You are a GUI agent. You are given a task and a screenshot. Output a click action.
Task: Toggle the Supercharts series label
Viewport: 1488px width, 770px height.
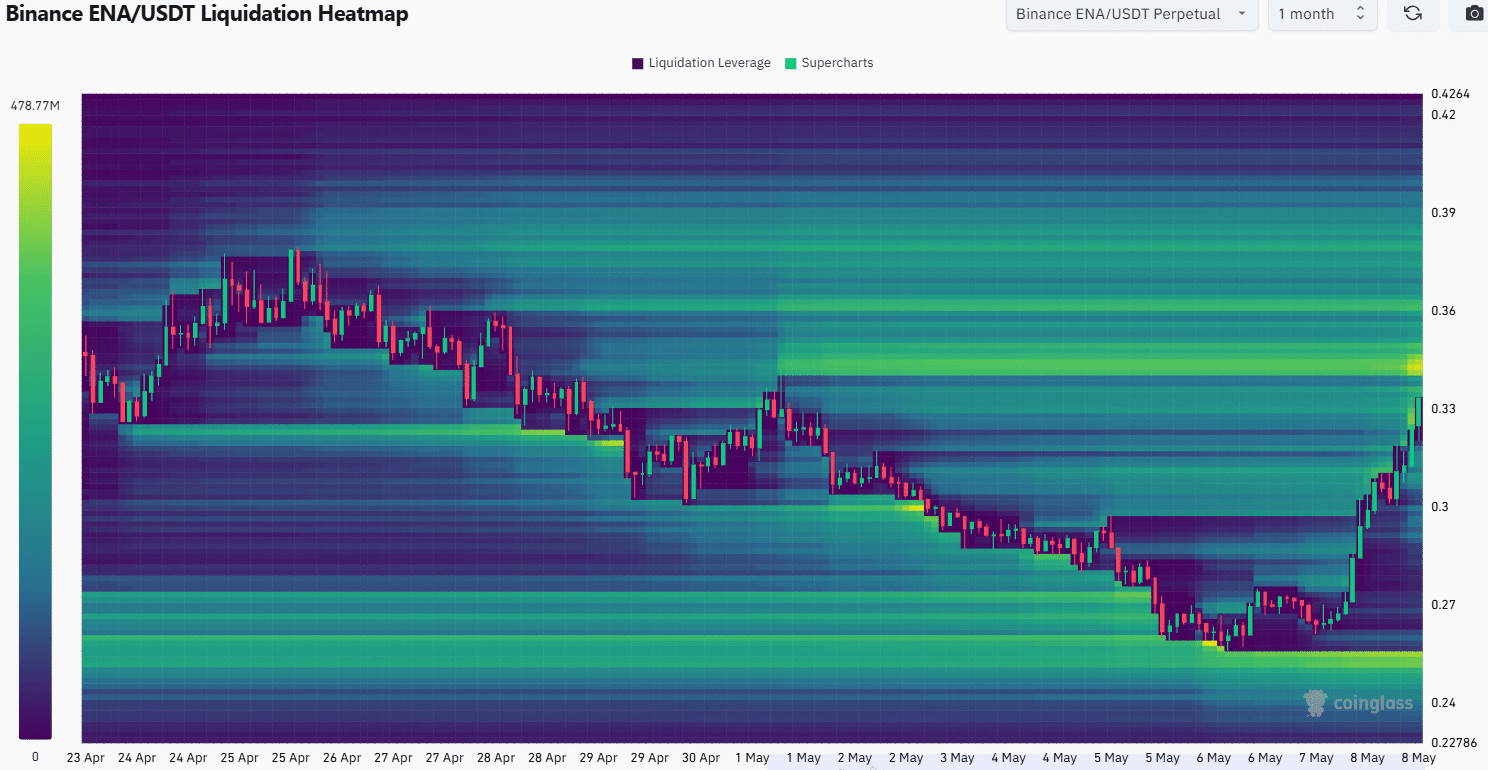point(837,63)
